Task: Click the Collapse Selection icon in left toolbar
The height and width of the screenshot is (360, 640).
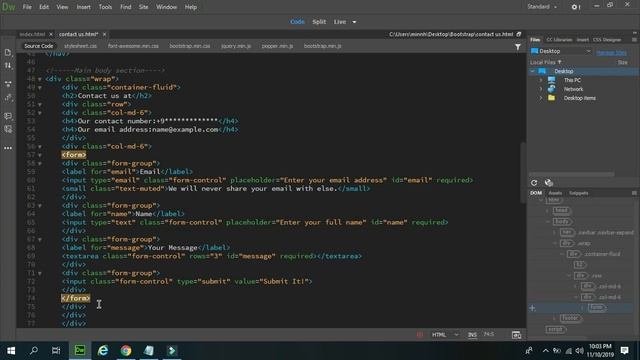Action: pos(8,84)
